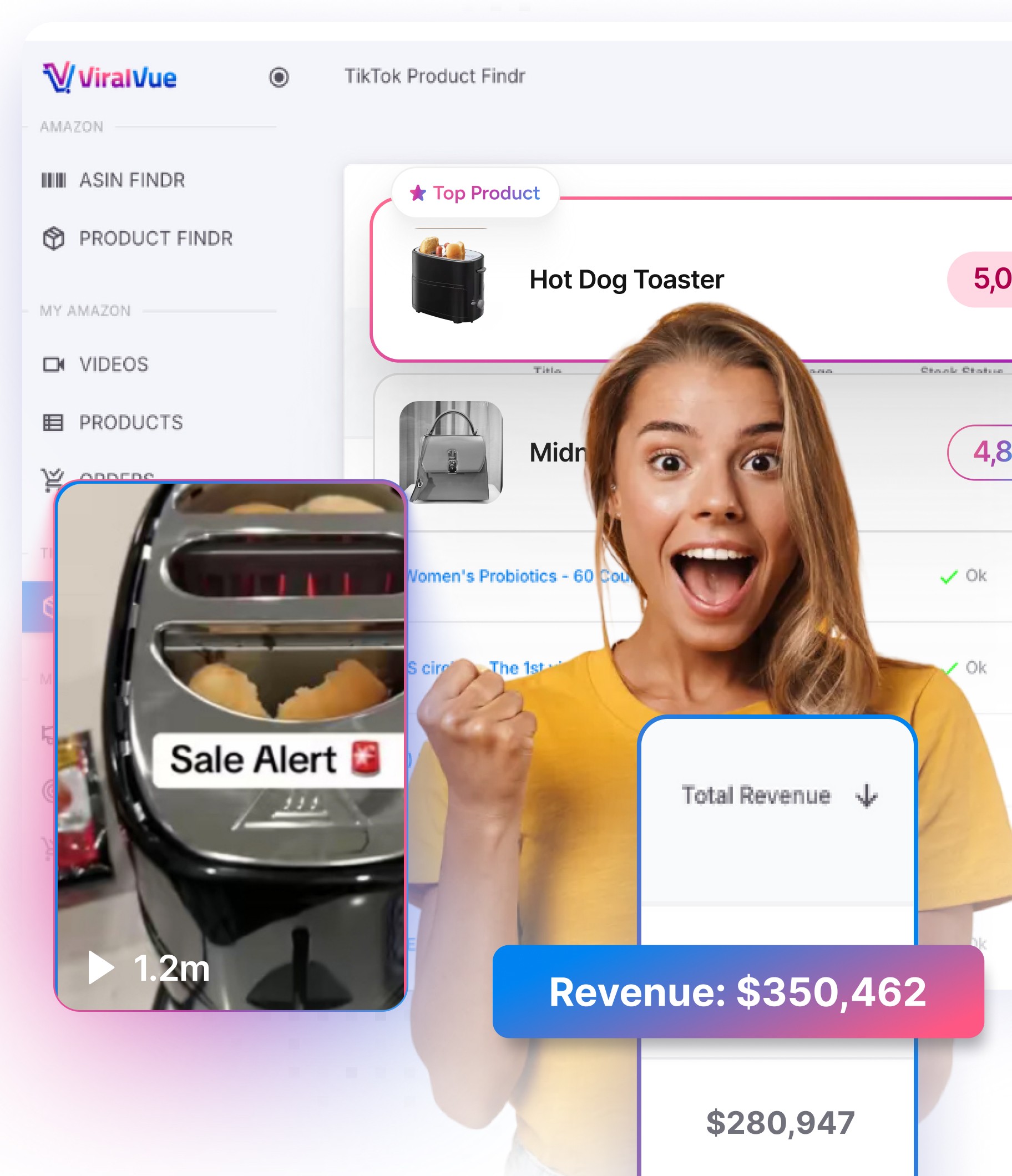Click the ASIN FINDR barcode icon
This screenshot has width=1012, height=1176.
pos(53,180)
